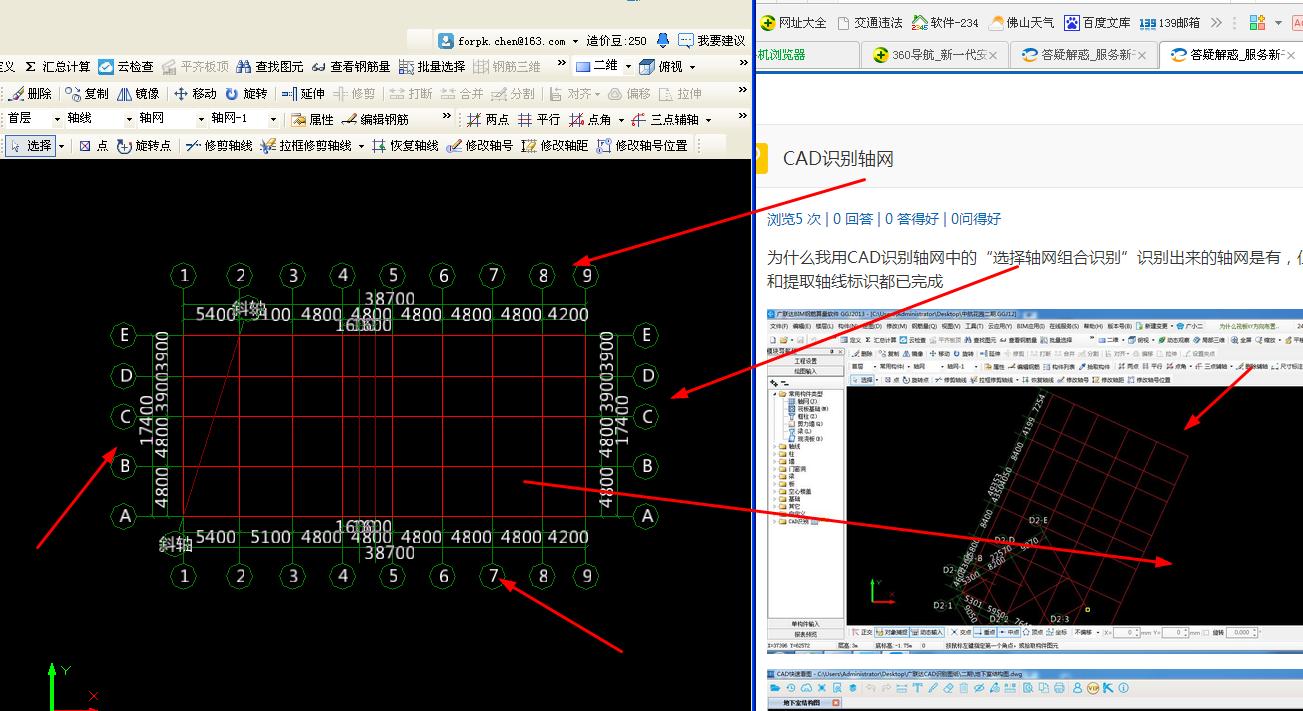This screenshot has height=711, width=1303.
Task: Open the 属性 properties panel
Action: 312,119
